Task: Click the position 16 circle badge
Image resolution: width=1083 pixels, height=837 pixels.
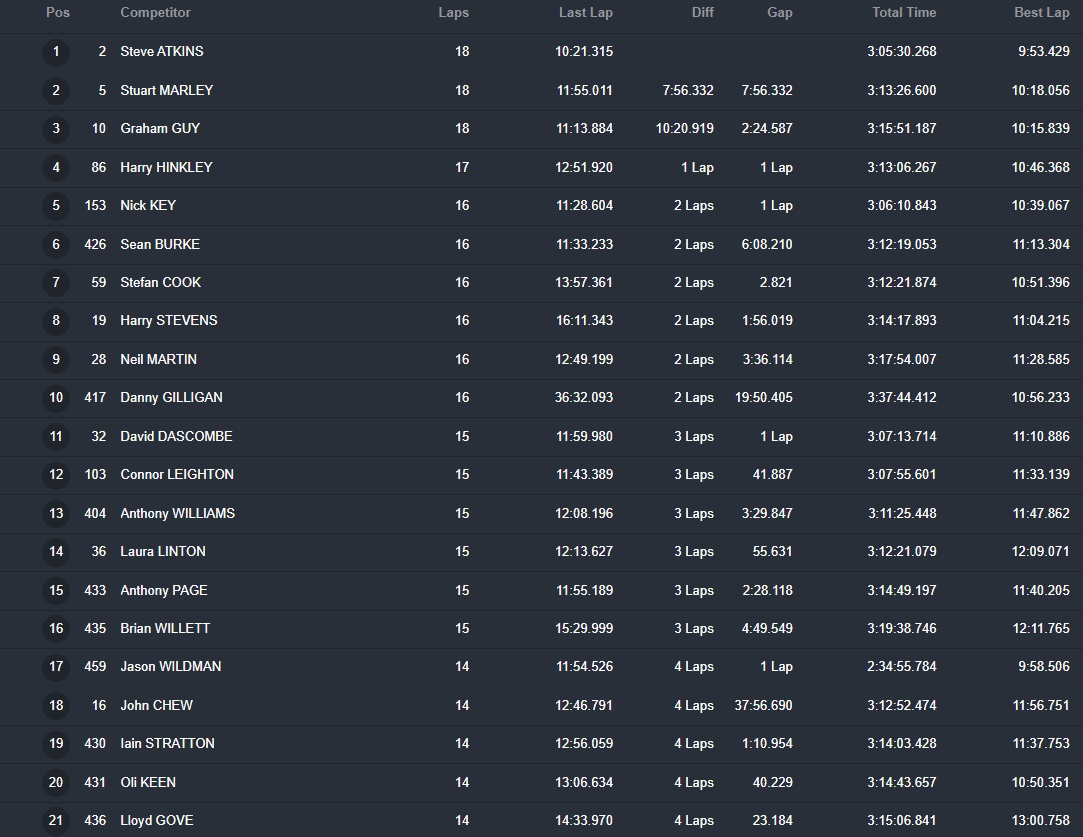Action: pyautogui.click(x=56, y=629)
